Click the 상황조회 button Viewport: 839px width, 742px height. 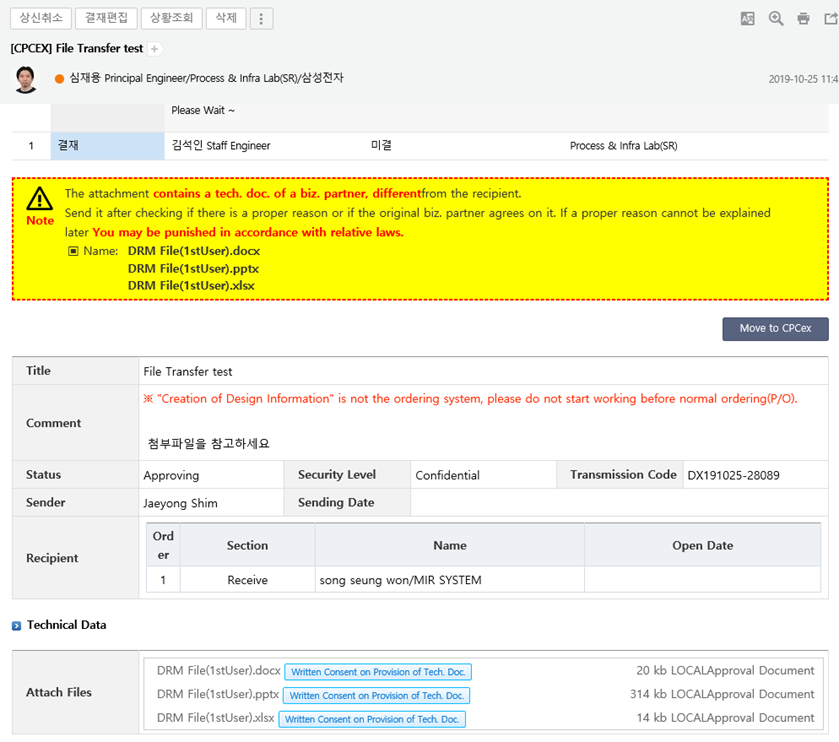[171, 19]
